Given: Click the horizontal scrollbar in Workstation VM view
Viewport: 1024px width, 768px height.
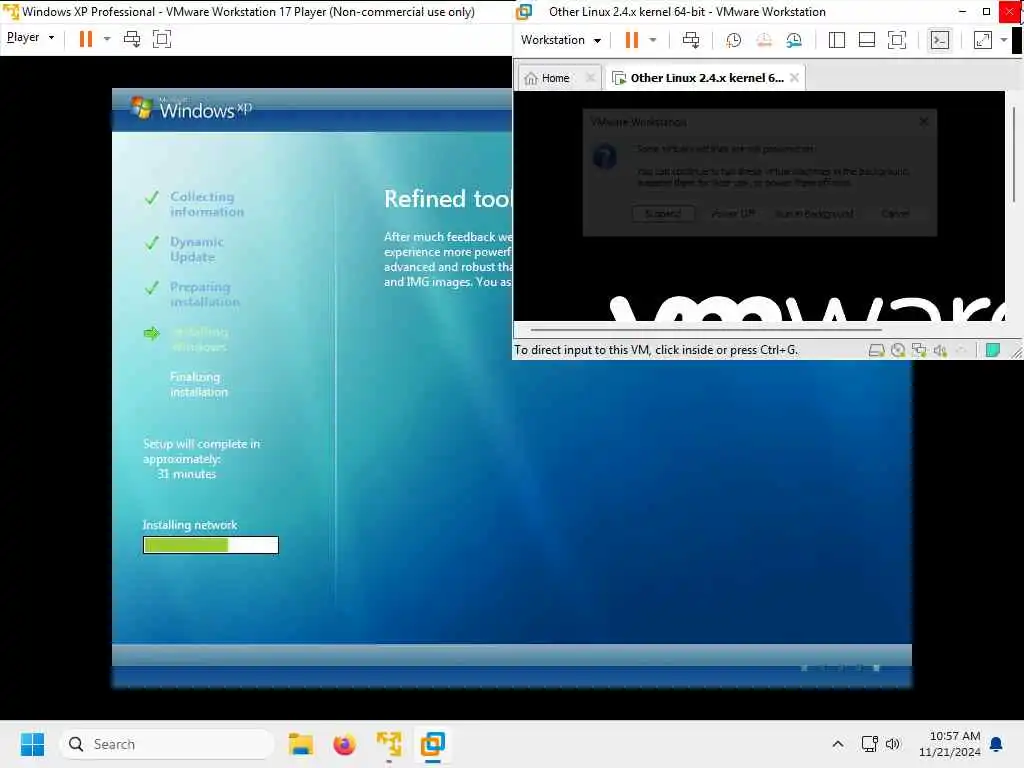Looking at the screenshot, I should 706,330.
